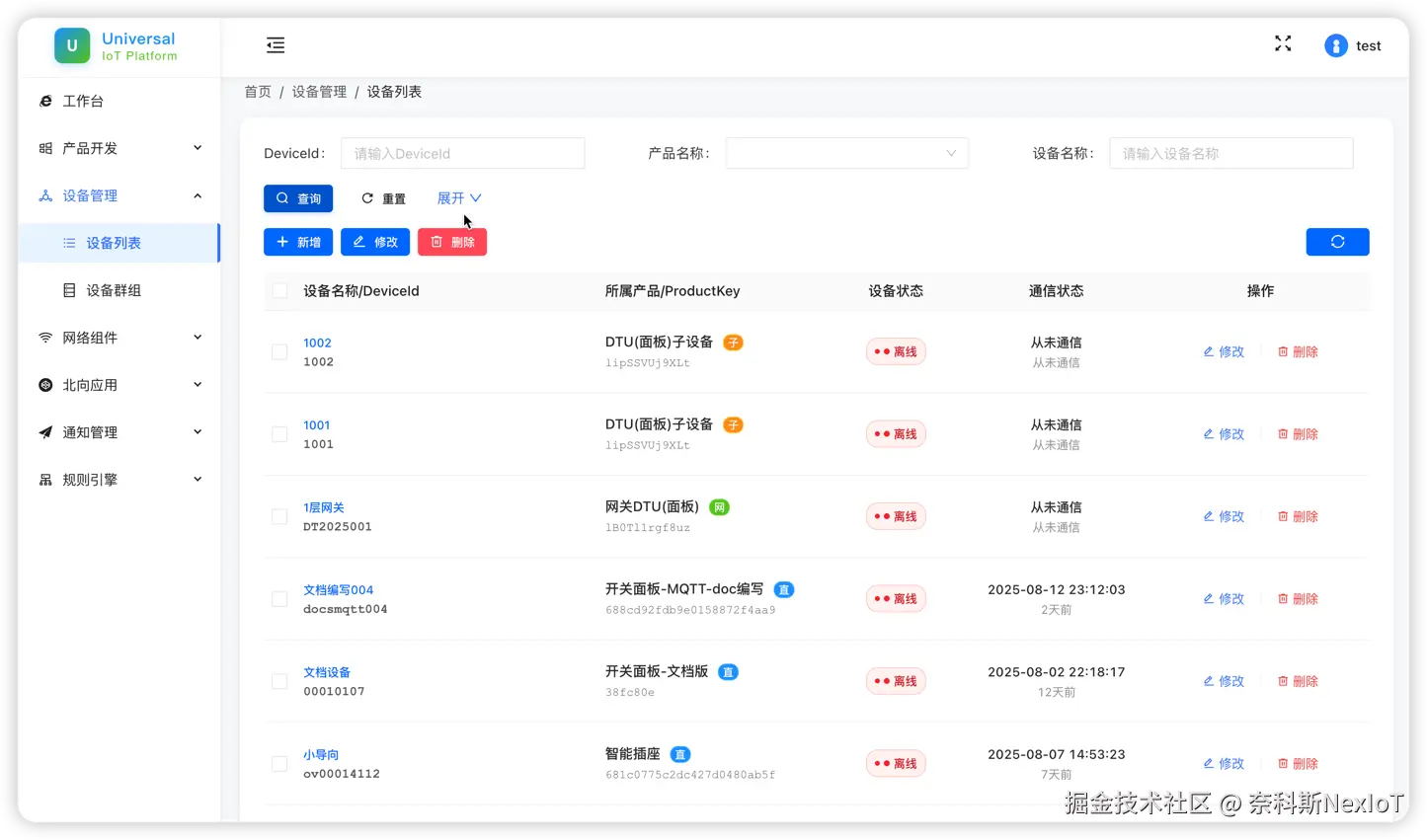Collapse the sidebar navigation icon
This screenshot has height=840, width=1427.
[275, 44]
